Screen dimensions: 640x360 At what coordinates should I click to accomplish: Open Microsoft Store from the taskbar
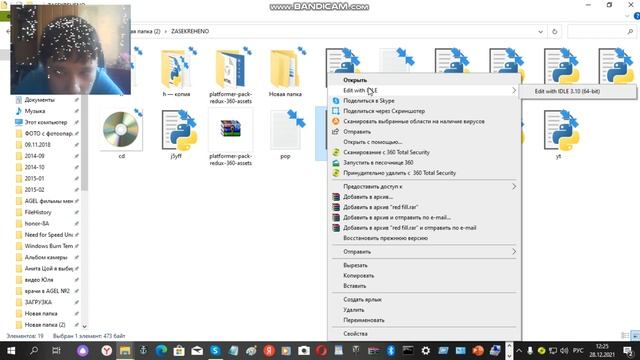179,351
